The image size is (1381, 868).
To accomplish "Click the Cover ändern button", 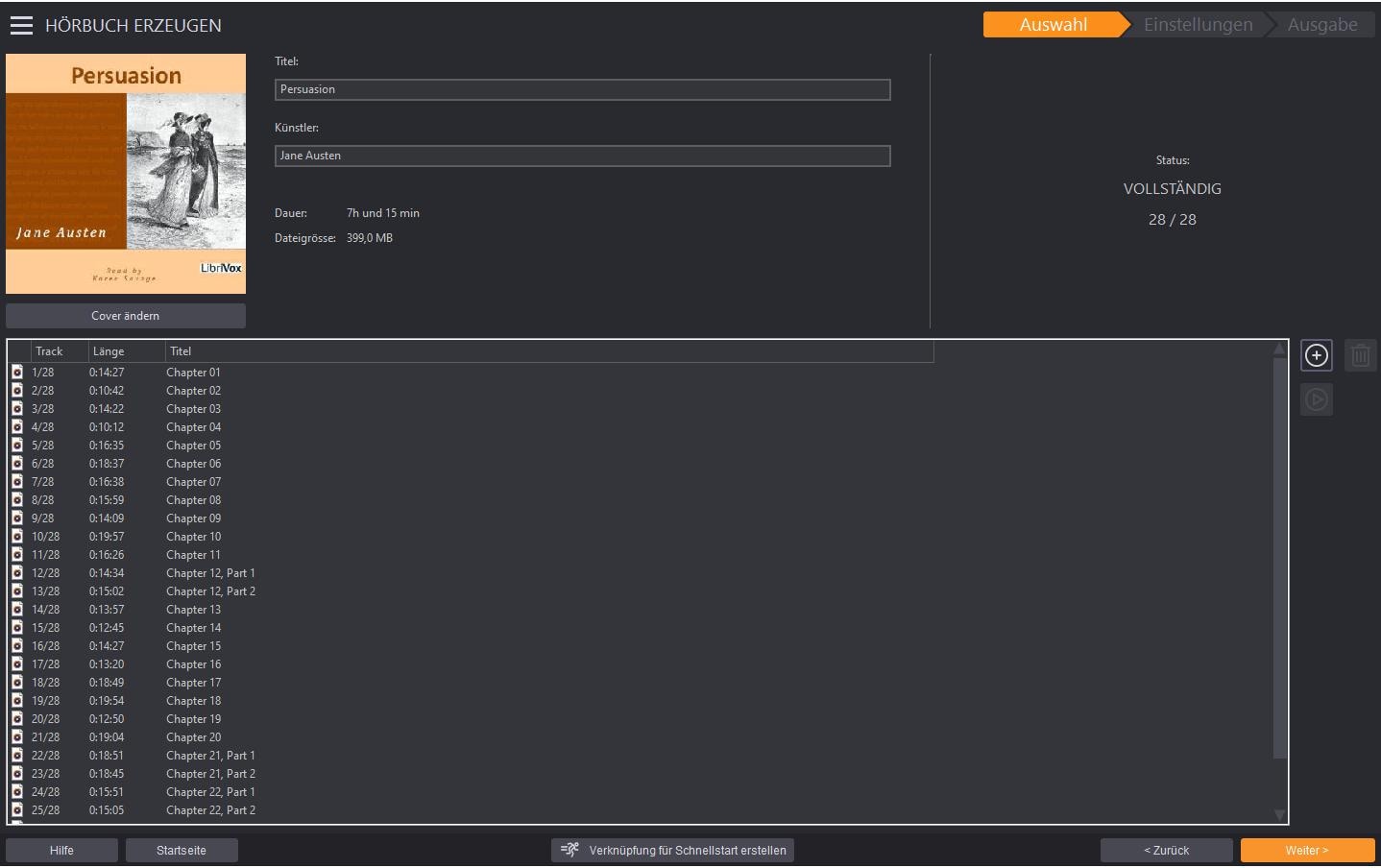I will point(126,316).
